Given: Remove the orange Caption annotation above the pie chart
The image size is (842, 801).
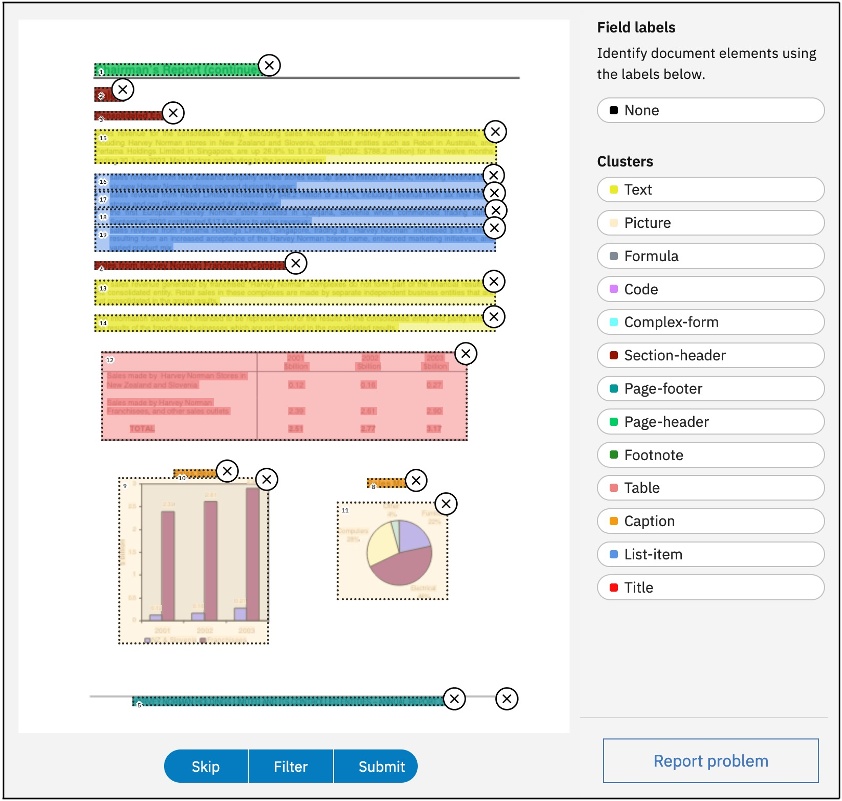Looking at the screenshot, I should pyautogui.click(x=417, y=478).
